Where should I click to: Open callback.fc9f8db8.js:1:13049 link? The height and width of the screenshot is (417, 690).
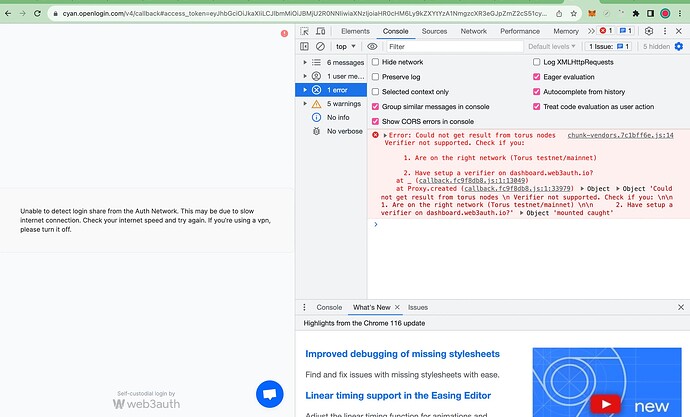tap(472, 180)
